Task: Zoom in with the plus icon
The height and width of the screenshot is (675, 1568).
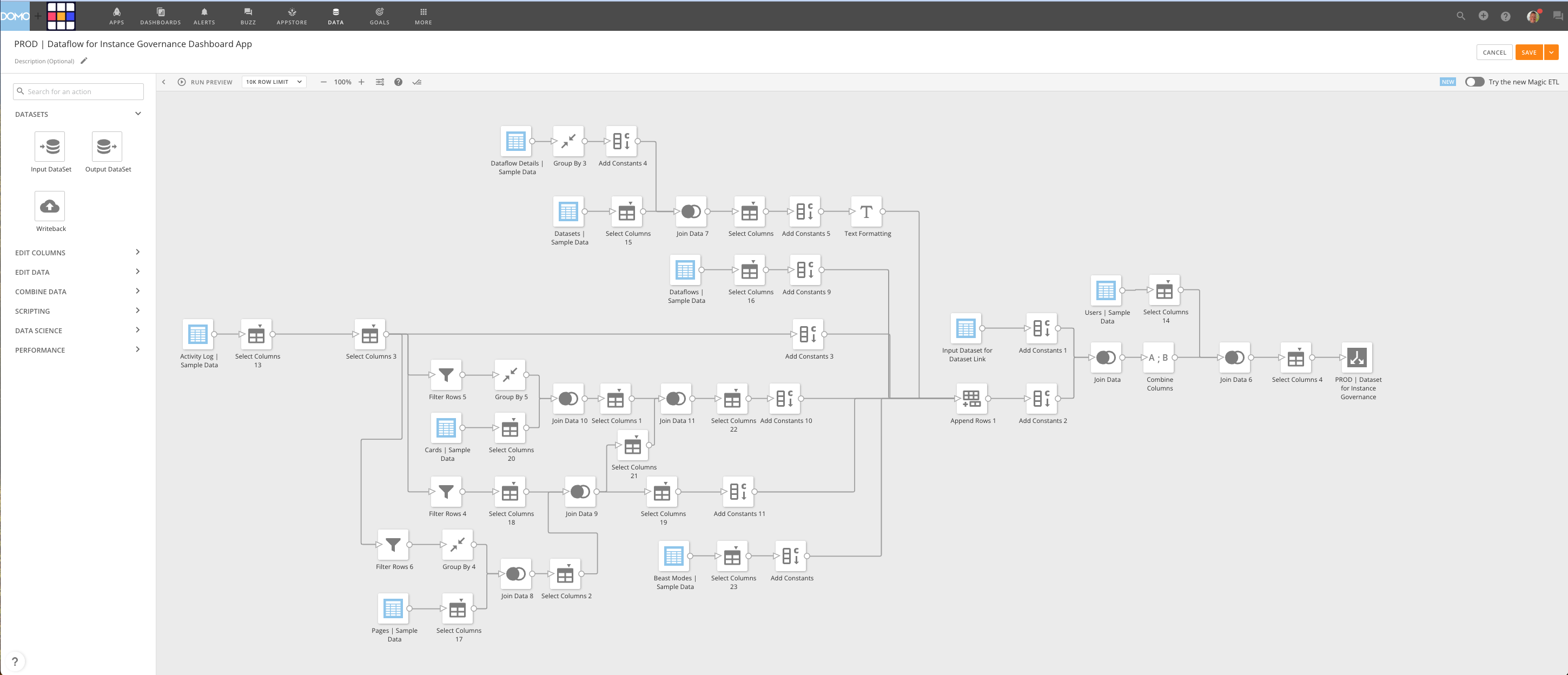Action: tap(361, 82)
